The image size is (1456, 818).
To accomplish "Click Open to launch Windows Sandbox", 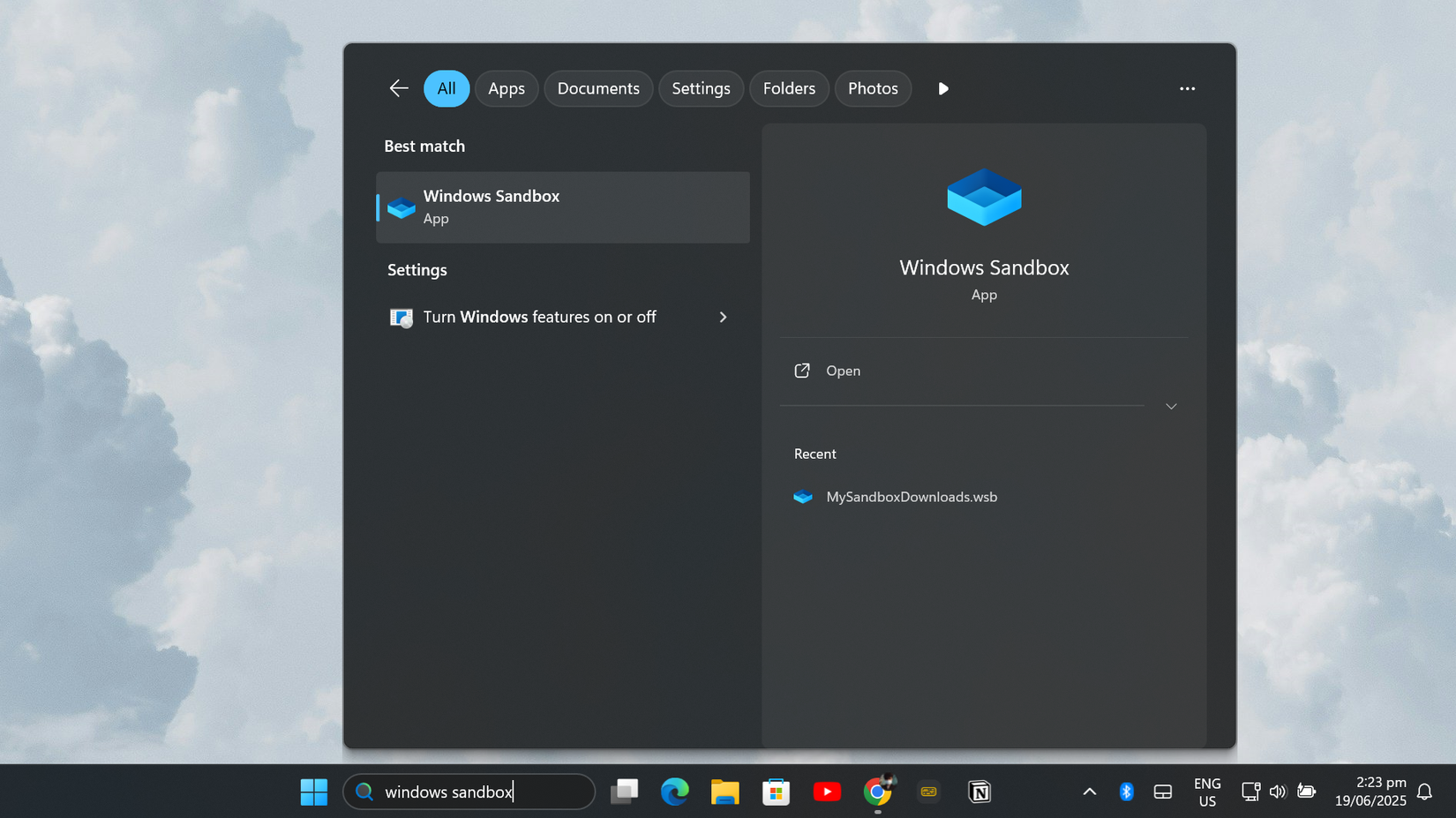I will [x=843, y=371].
